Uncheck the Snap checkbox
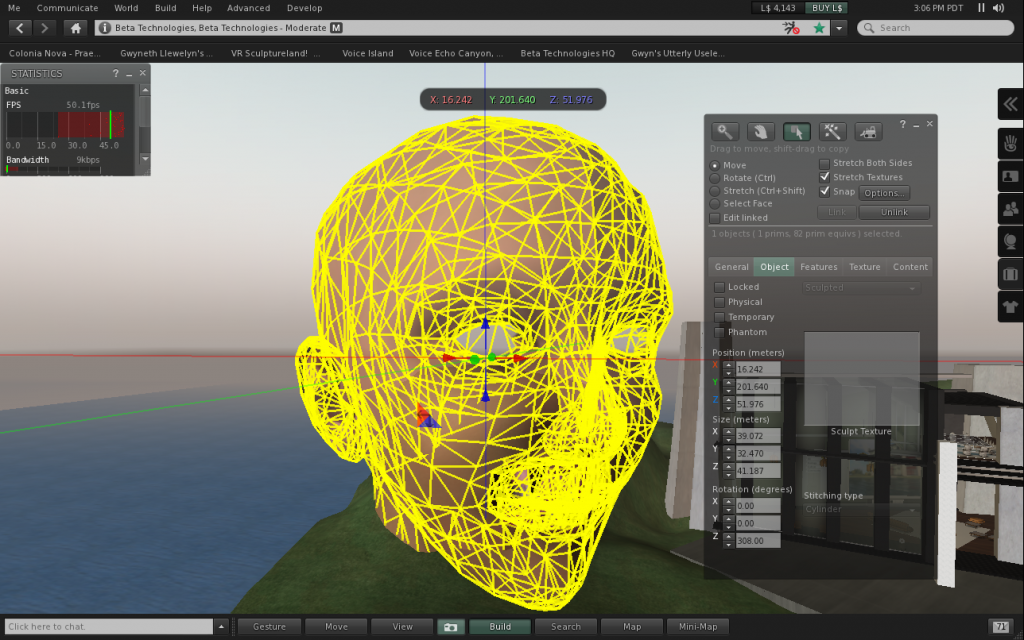The image size is (1024, 640). [824, 191]
